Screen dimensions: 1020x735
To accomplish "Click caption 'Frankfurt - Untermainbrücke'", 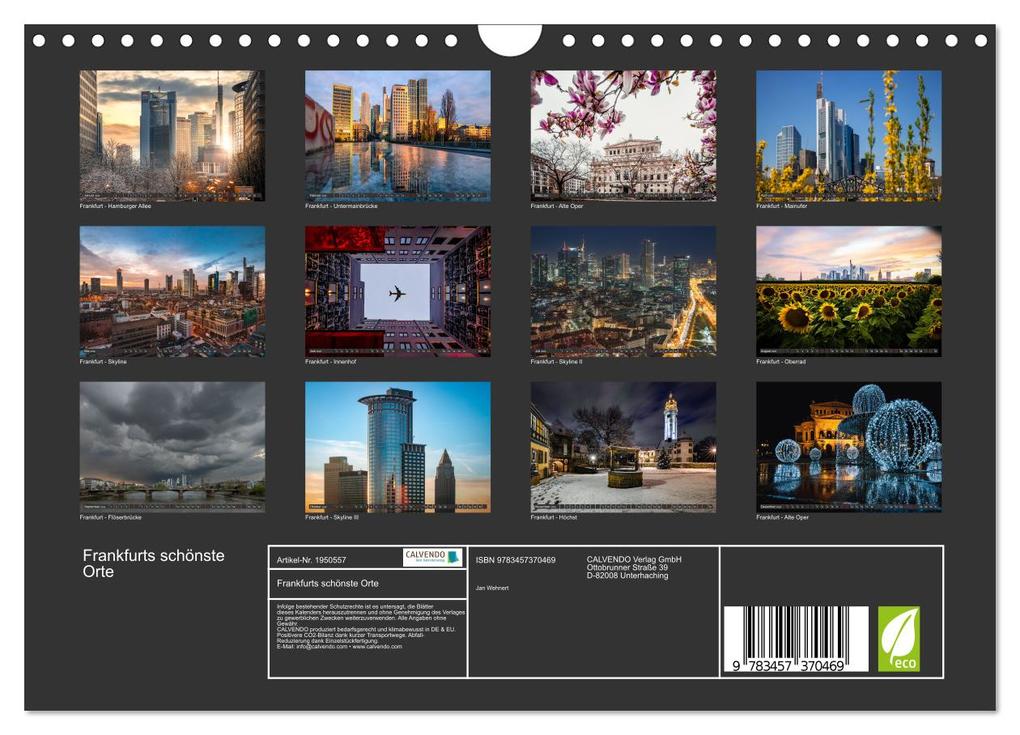I will coord(341,206).
